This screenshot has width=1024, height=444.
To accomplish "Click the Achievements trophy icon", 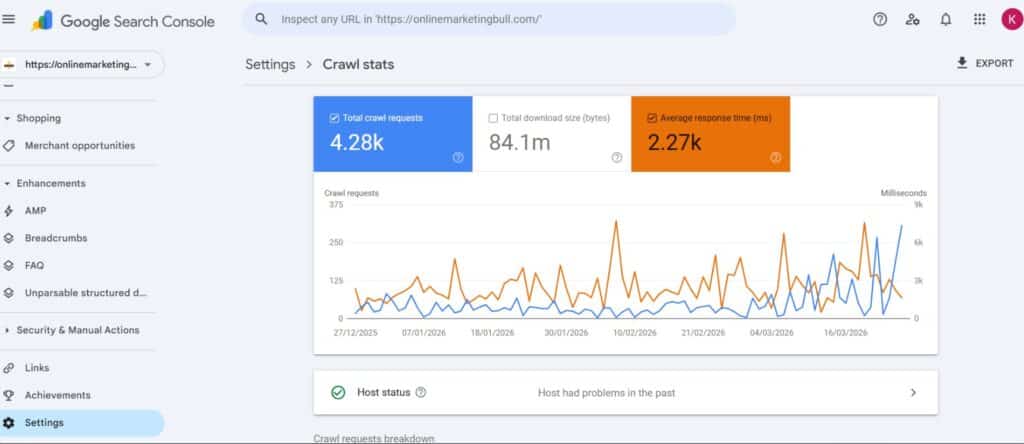I will (8, 396).
